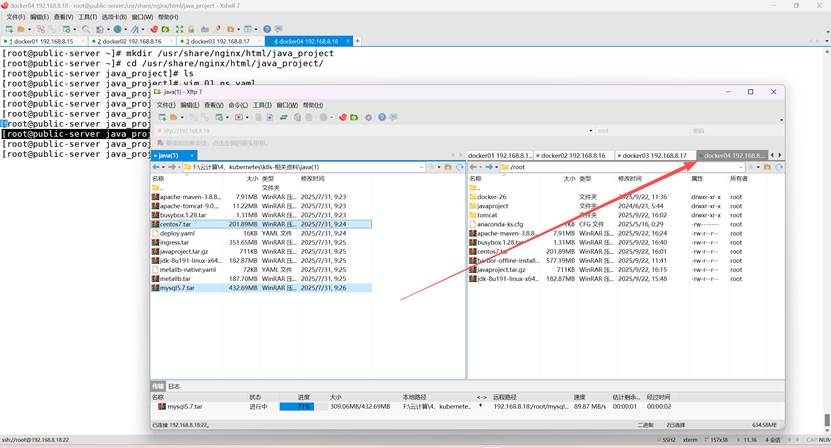Switch to Xftp remote tab docker03 192.168.8.17
831x448 pixels.
656,155
